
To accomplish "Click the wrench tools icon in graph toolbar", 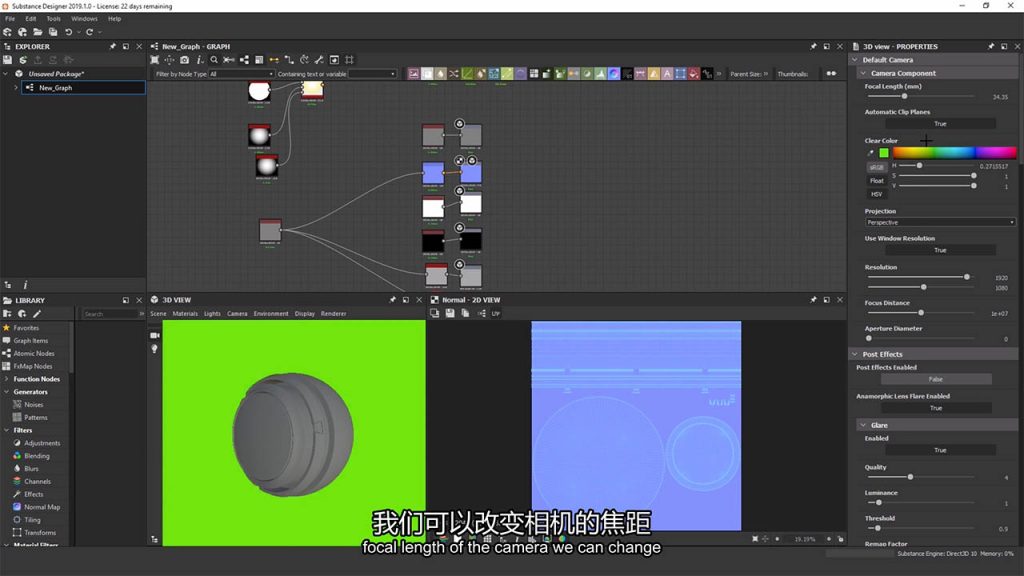I will click(x=319, y=60).
